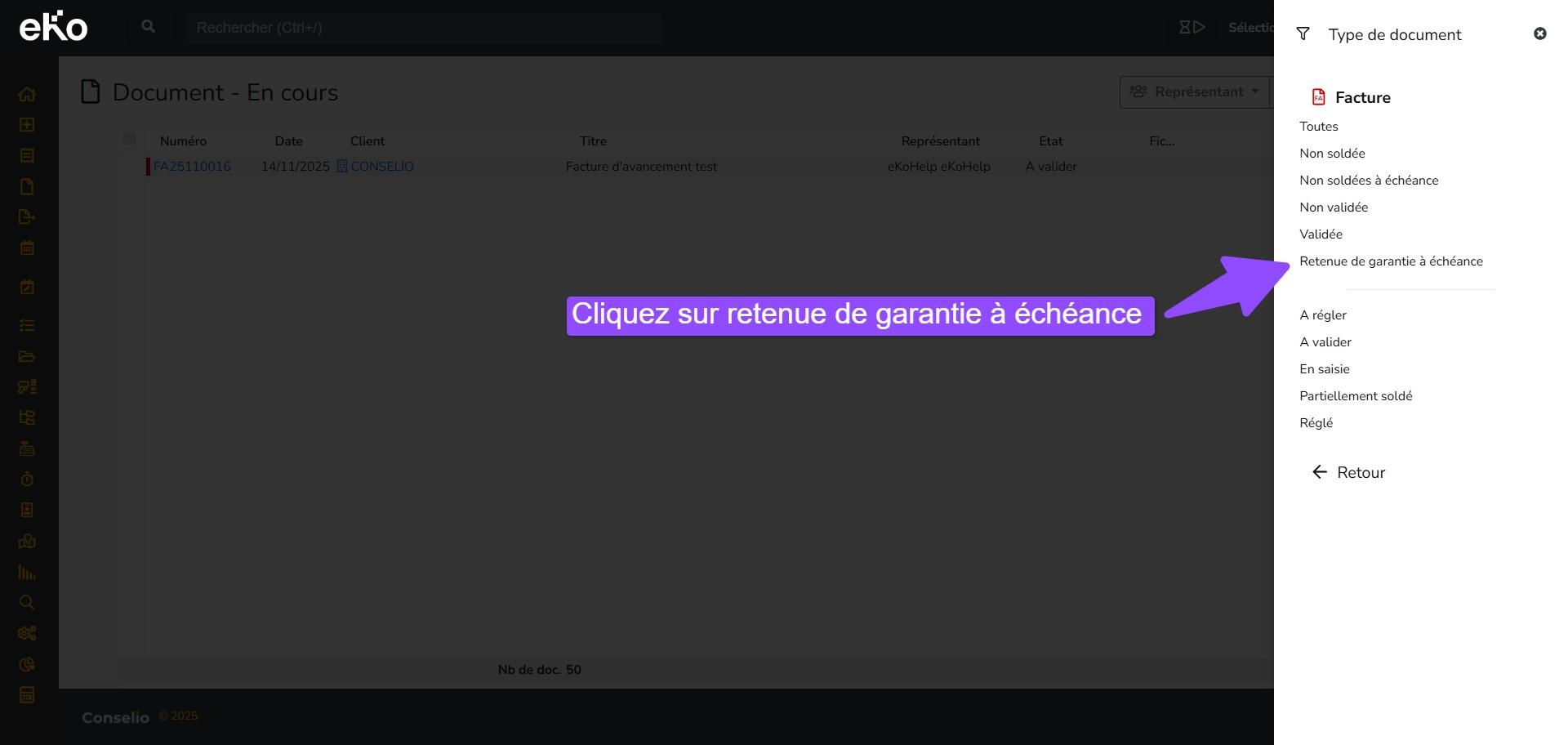The height and width of the screenshot is (745, 1568).
Task: Open the stopwatch timer icon in the sidebar
Action: coord(27,479)
